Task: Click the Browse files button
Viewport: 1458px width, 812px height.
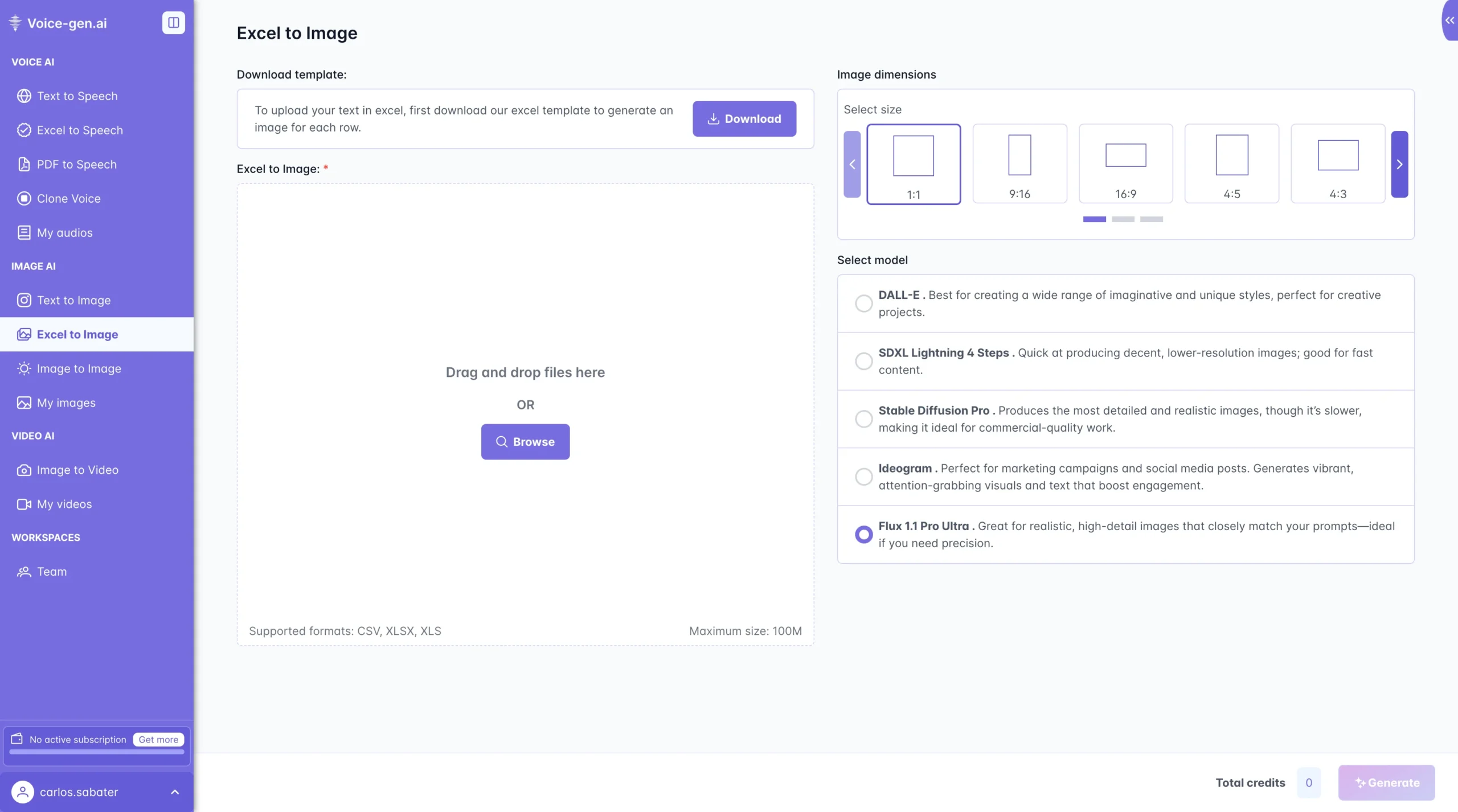Action: tap(525, 442)
